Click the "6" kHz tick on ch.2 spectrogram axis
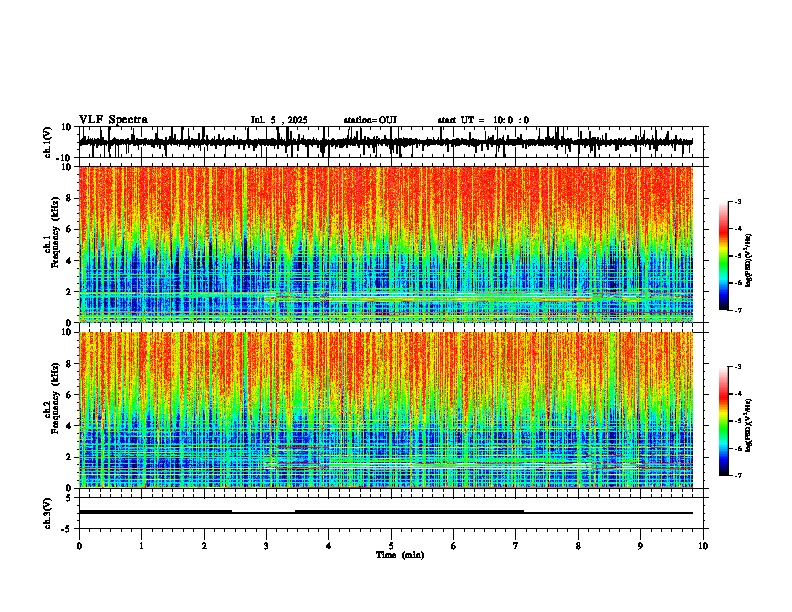Image resolution: width=792 pixels, height=612 pixels. (x=70, y=394)
